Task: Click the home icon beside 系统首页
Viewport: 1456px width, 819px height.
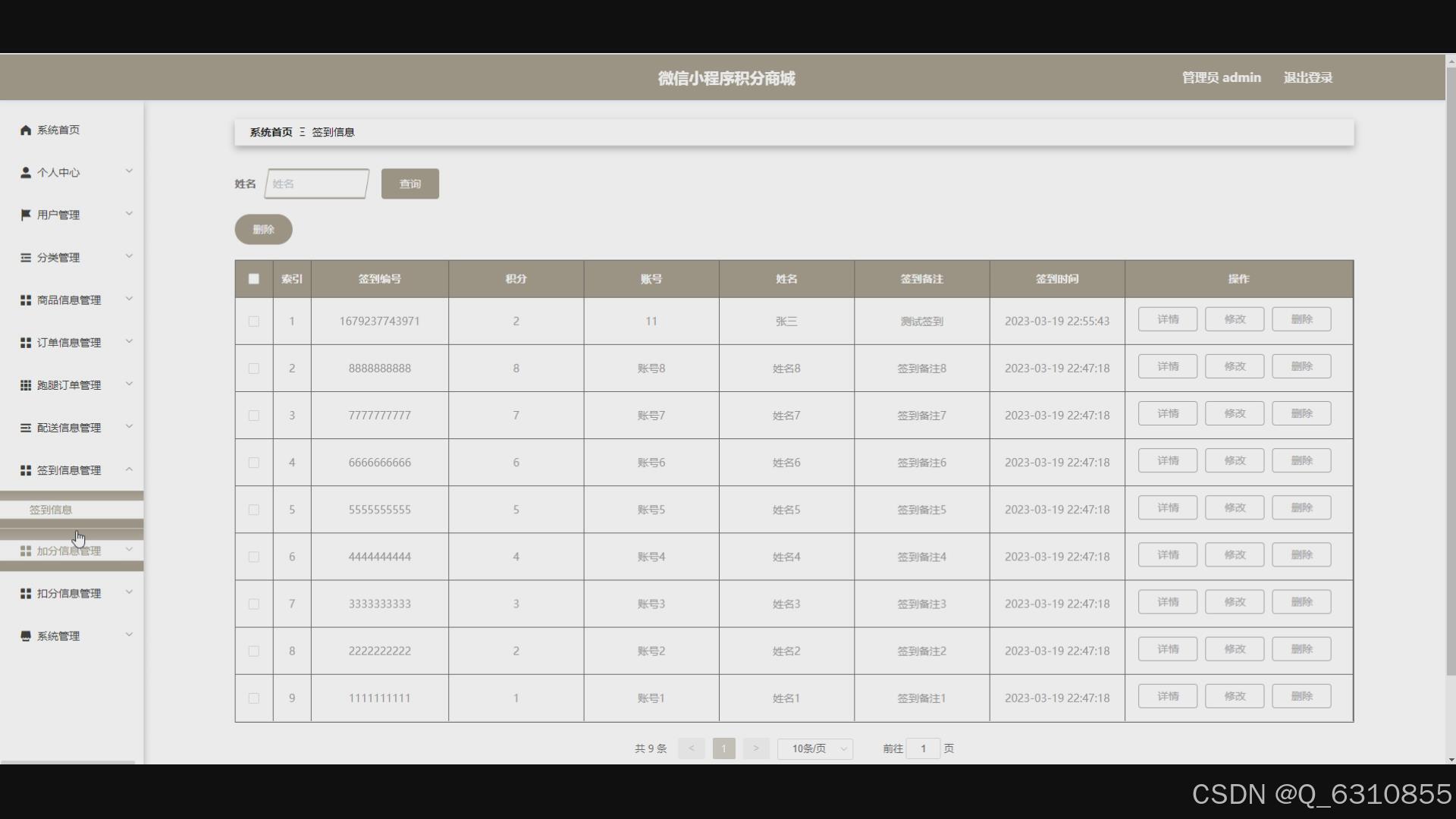Action: coord(26,130)
